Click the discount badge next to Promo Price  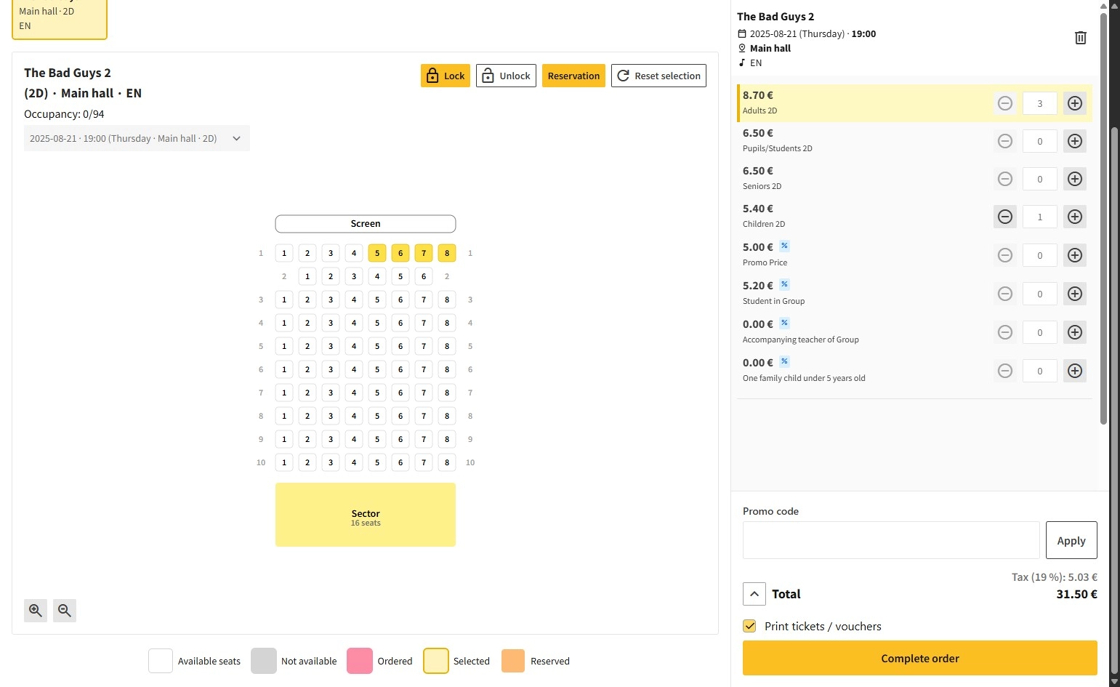[785, 246]
